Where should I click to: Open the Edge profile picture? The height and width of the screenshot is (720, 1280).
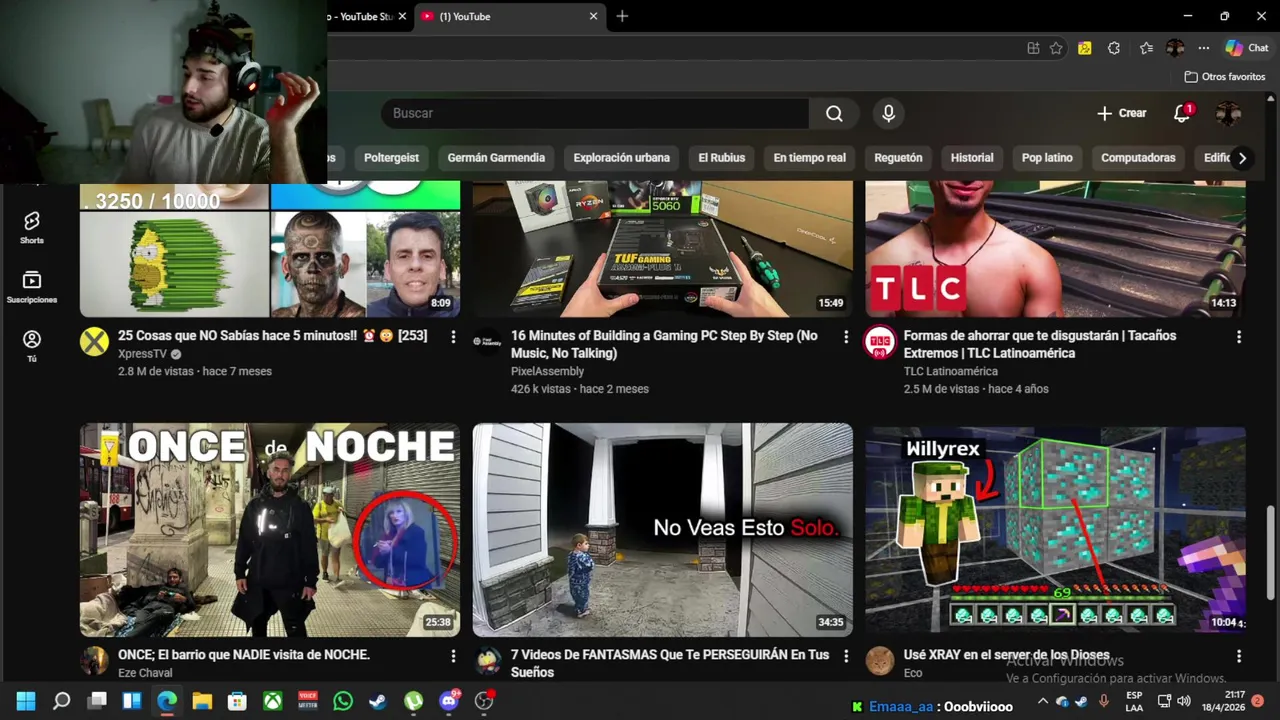(x=1175, y=48)
